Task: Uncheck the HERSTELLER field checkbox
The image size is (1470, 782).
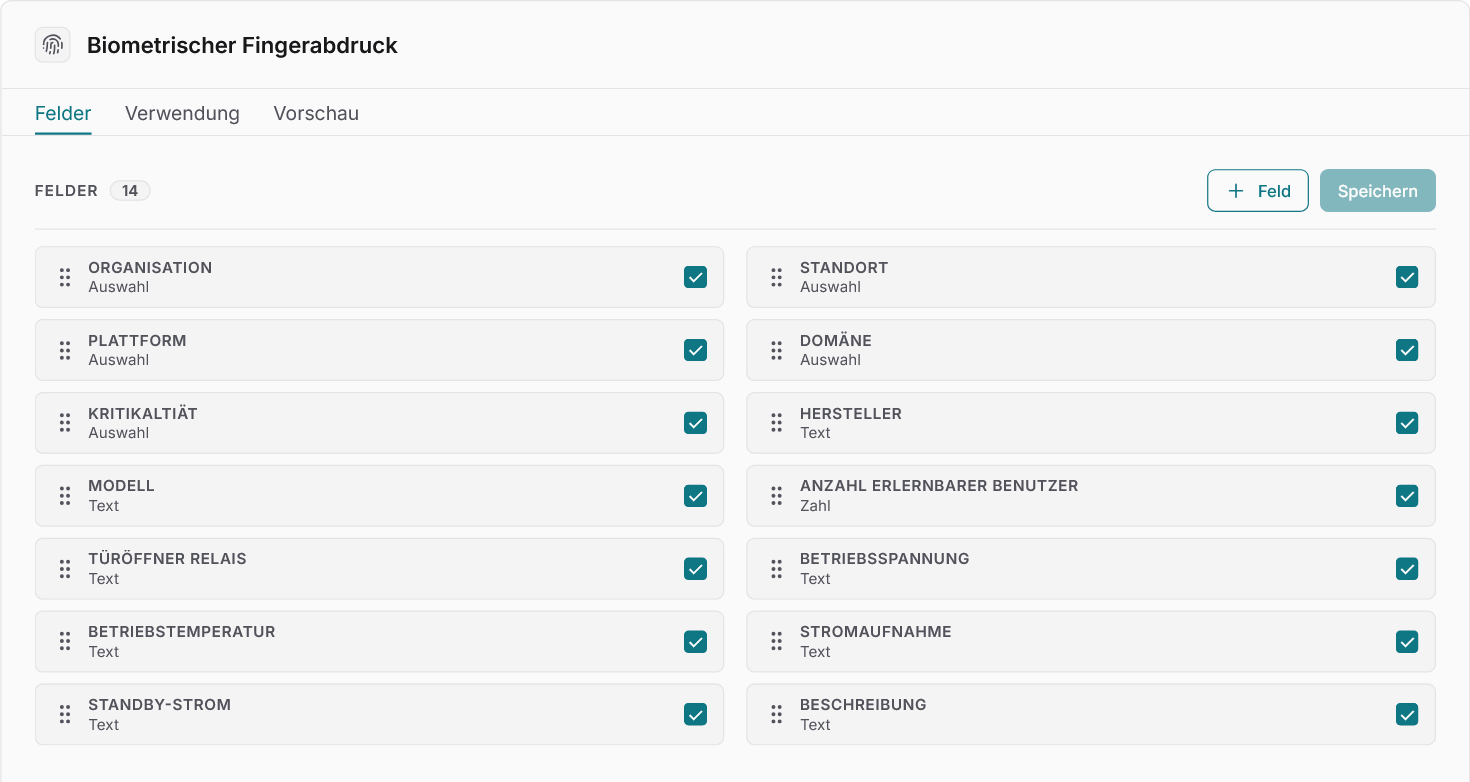Action: point(1407,423)
